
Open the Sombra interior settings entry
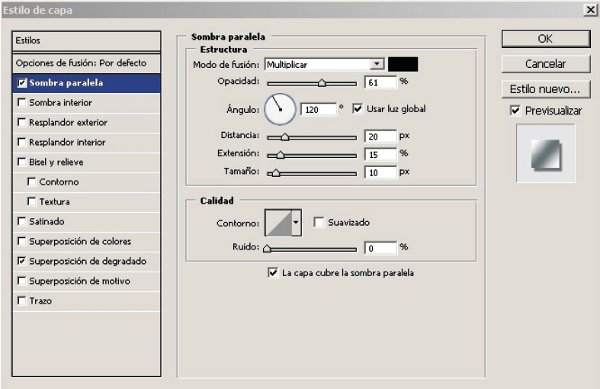86,103
